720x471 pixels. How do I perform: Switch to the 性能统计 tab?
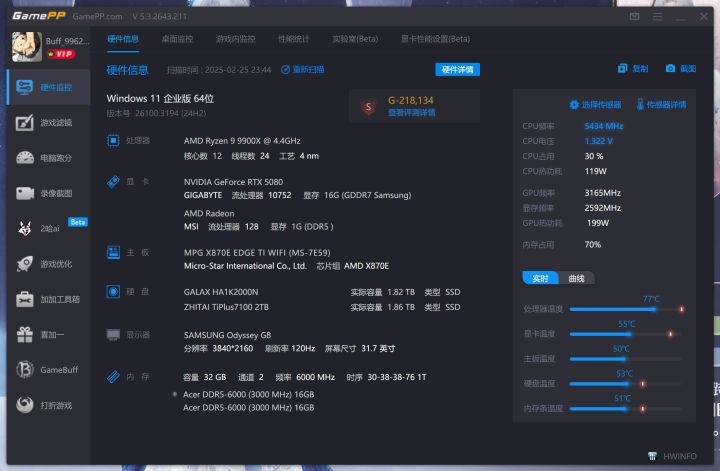[x=293, y=39]
